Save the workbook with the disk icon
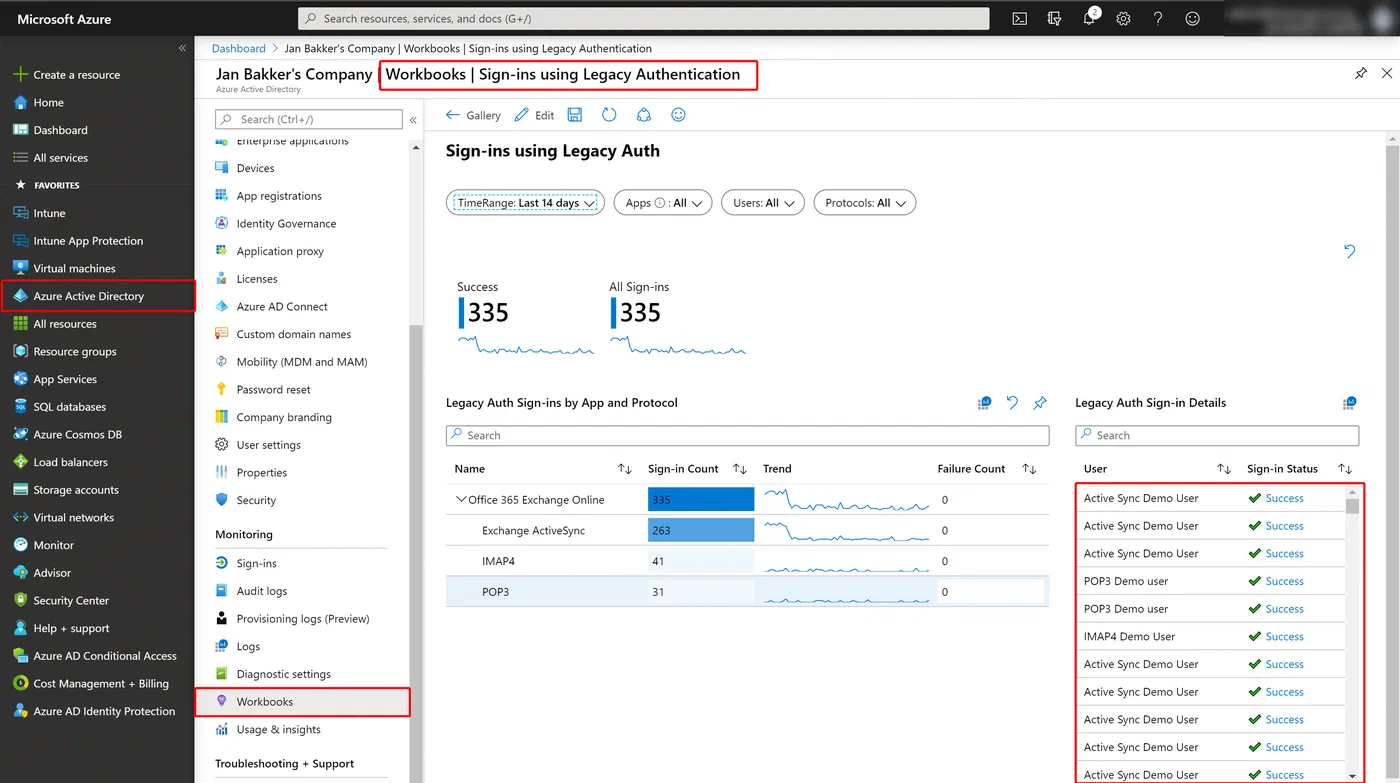This screenshot has height=783, width=1400. pyautogui.click(x=574, y=115)
